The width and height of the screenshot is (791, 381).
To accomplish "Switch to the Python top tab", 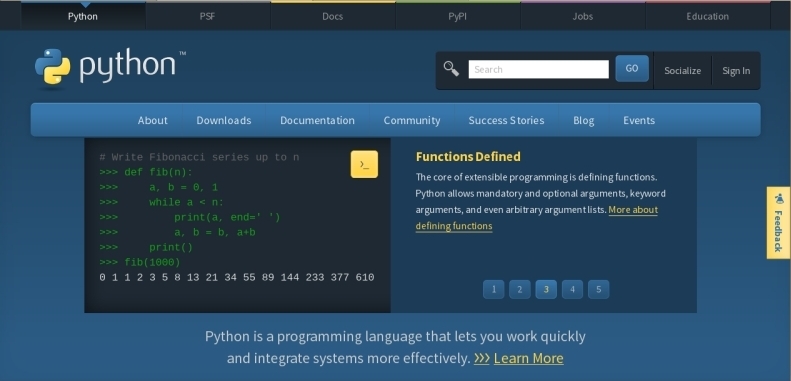I will click(x=83, y=16).
